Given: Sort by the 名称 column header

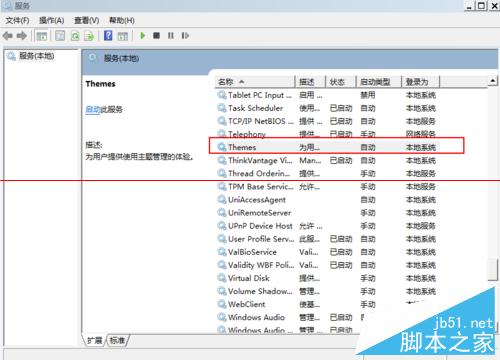Looking at the screenshot, I should [255, 82].
